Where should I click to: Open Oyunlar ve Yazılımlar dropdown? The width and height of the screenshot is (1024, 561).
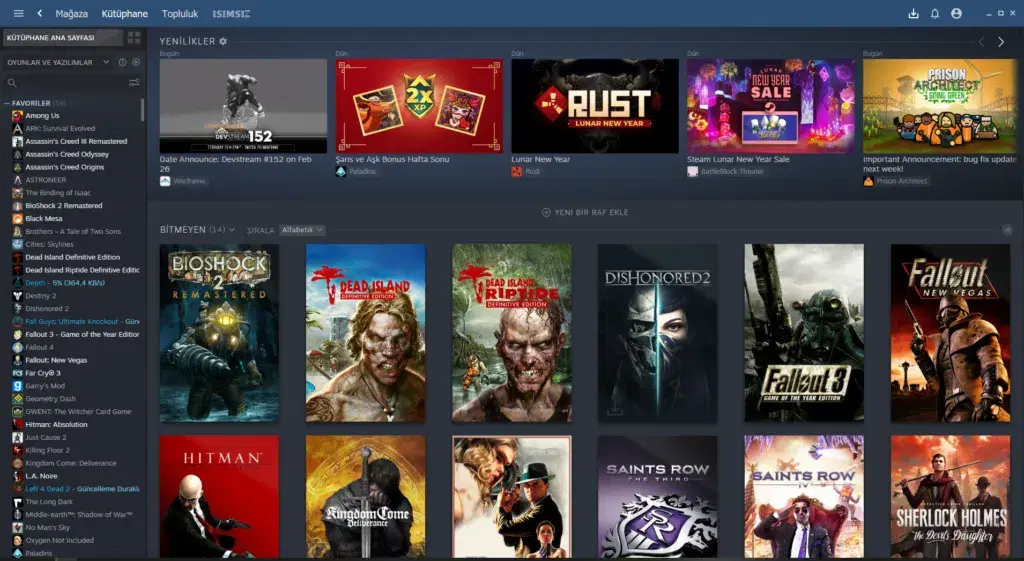coord(58,63)
